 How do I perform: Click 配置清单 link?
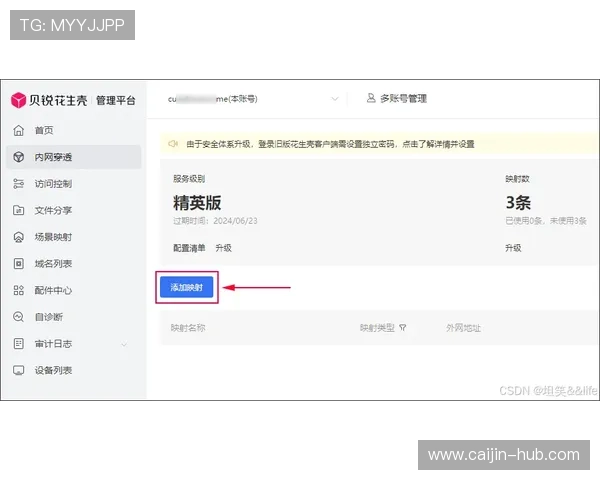click(189, 248)
